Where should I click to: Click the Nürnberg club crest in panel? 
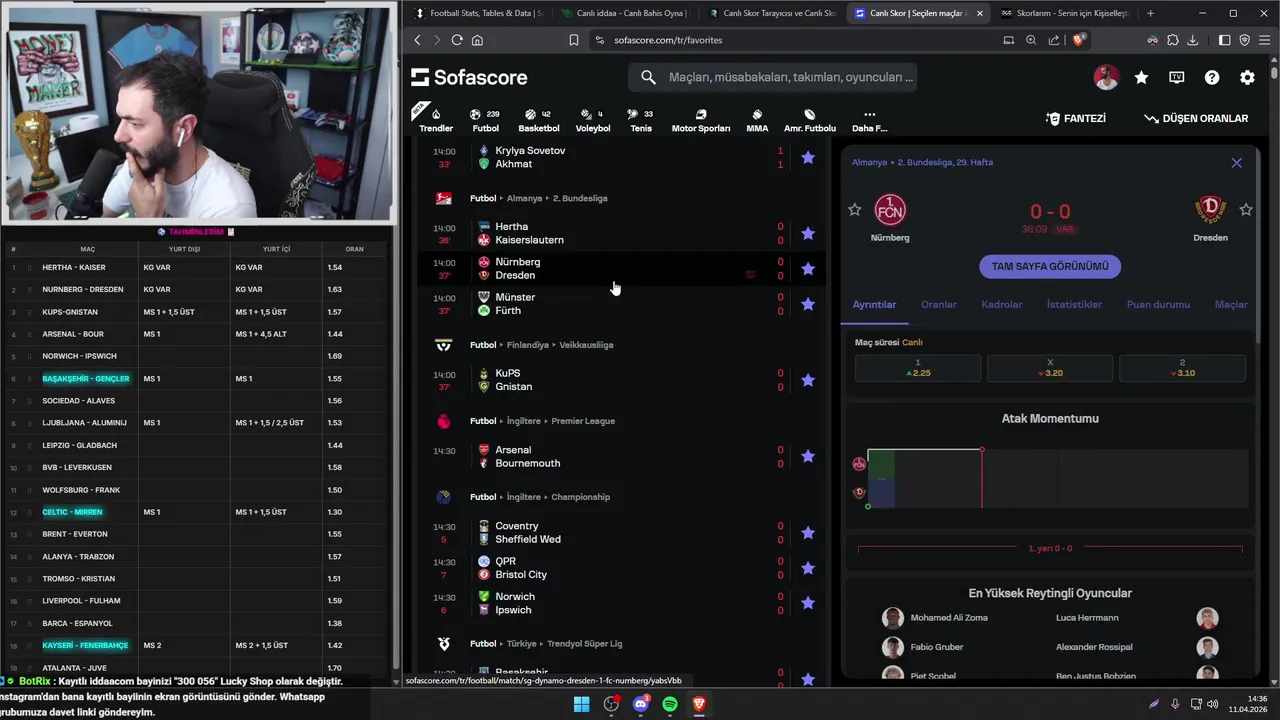coord(890,209)
